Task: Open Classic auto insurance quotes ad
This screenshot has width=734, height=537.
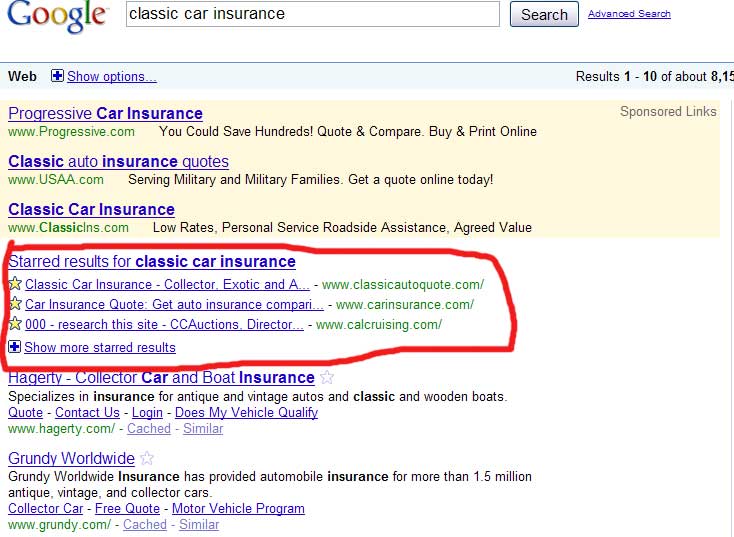Action: [x=118, y=162]
